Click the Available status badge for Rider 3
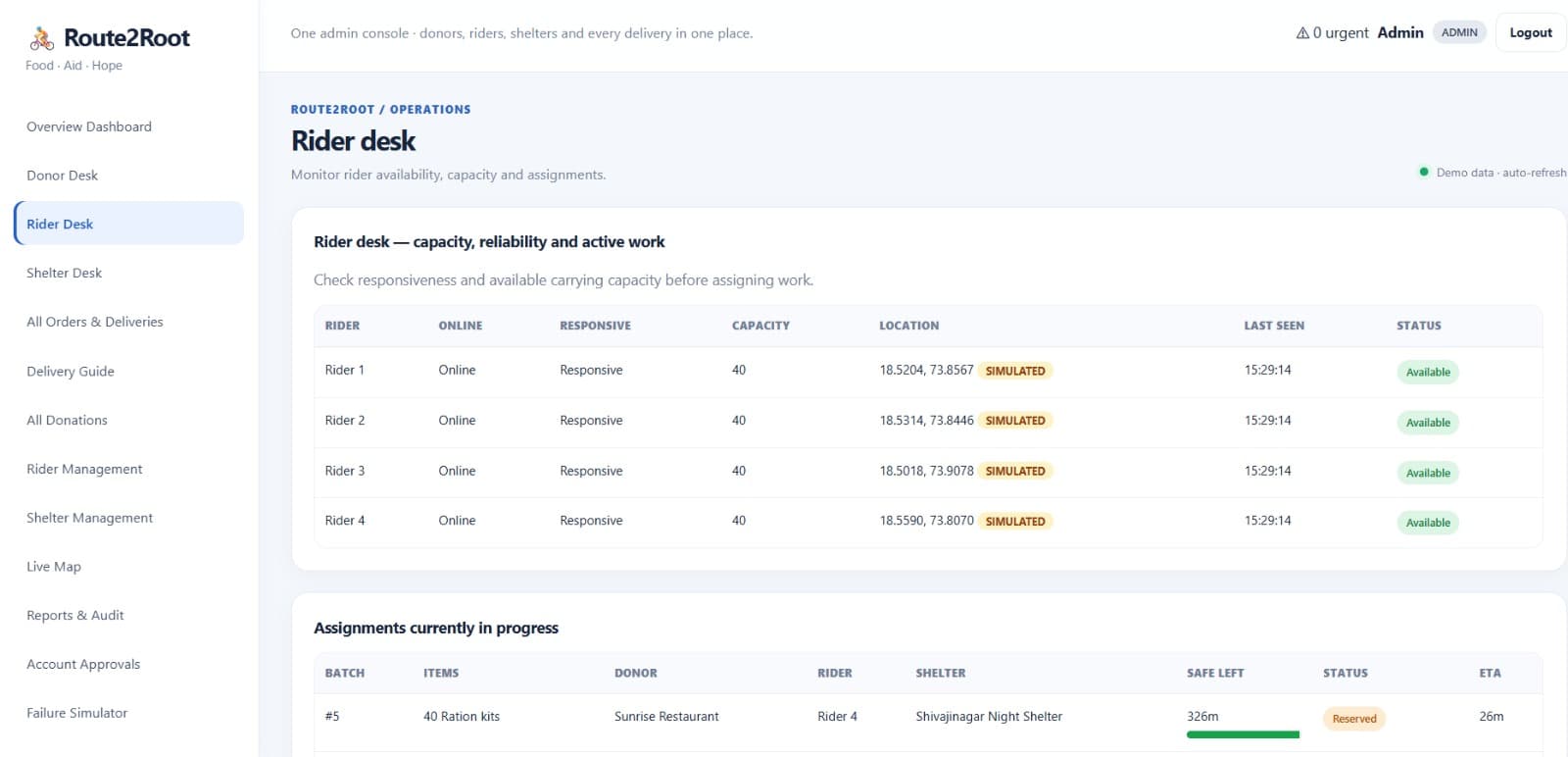The width and height of the screenshot is (1568, 757). [x=1428, y=473]
